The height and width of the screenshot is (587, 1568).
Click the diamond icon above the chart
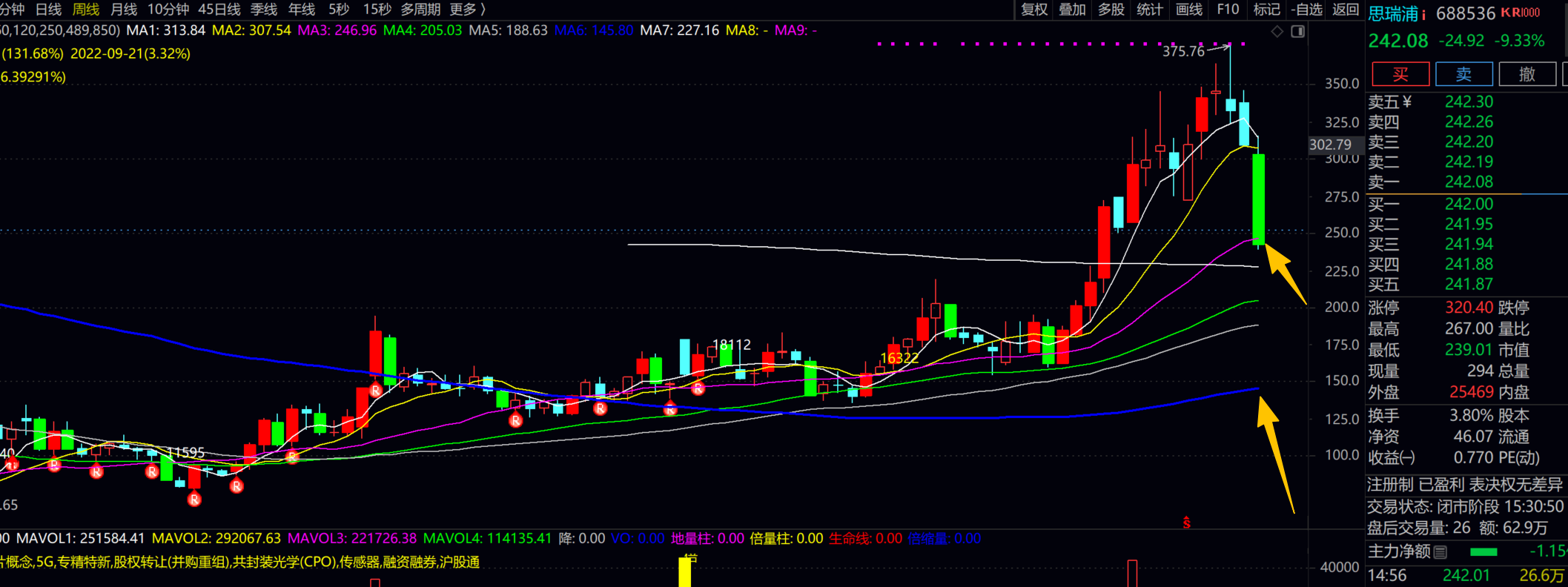(1277, 31)
